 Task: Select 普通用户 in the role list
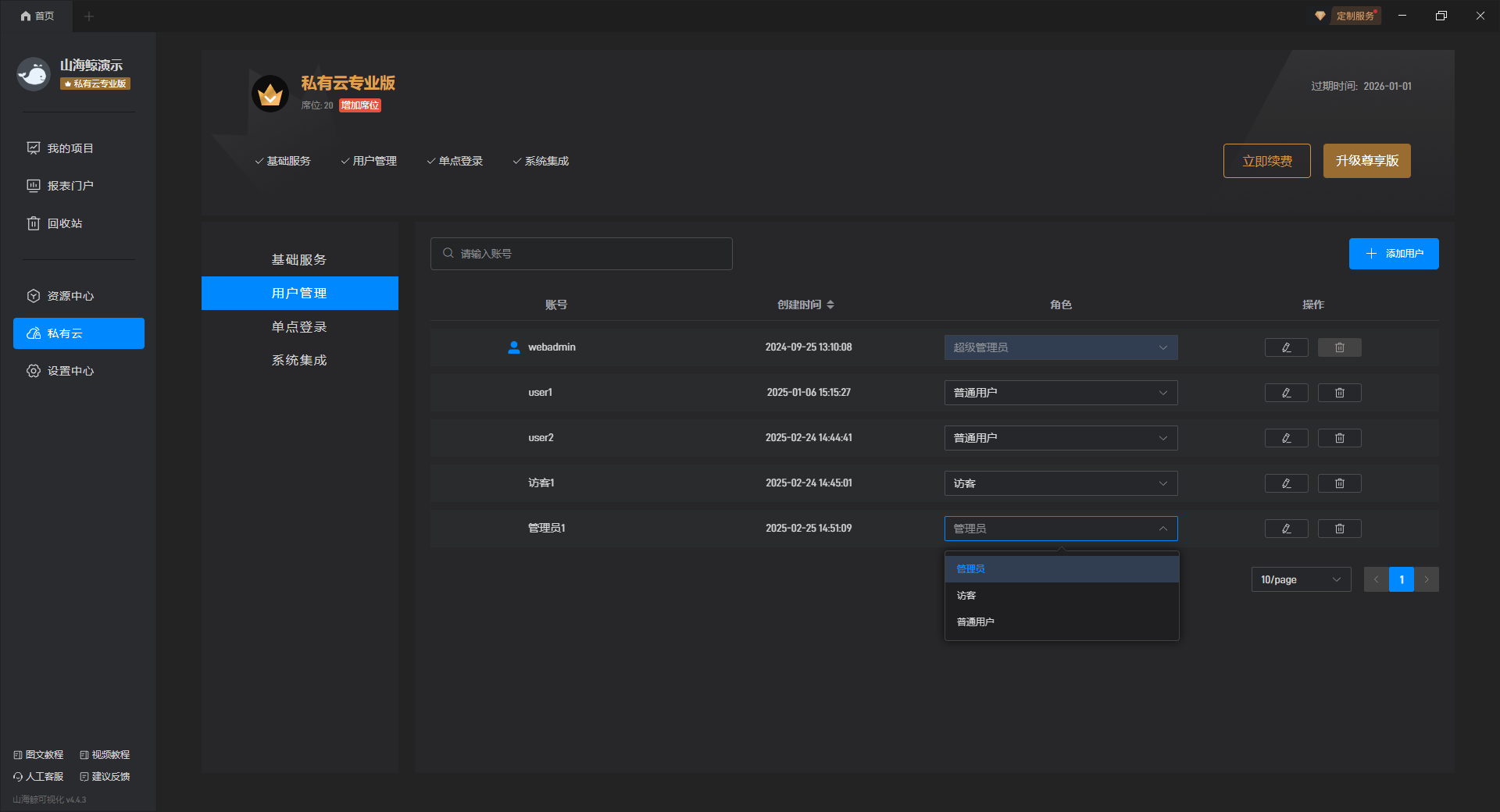tap(1062, 622)
